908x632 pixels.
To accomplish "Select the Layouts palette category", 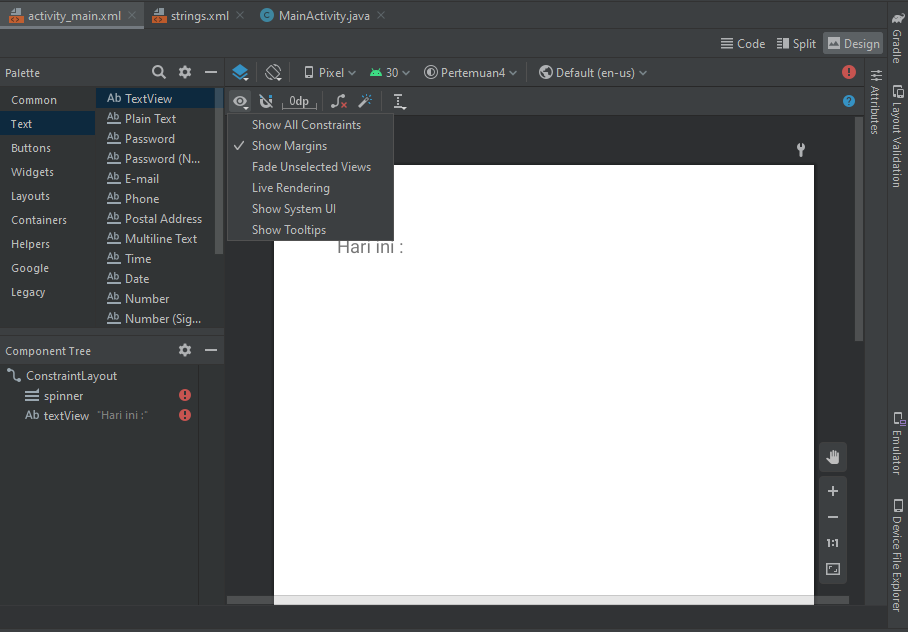I will click(x=47, y=196).
